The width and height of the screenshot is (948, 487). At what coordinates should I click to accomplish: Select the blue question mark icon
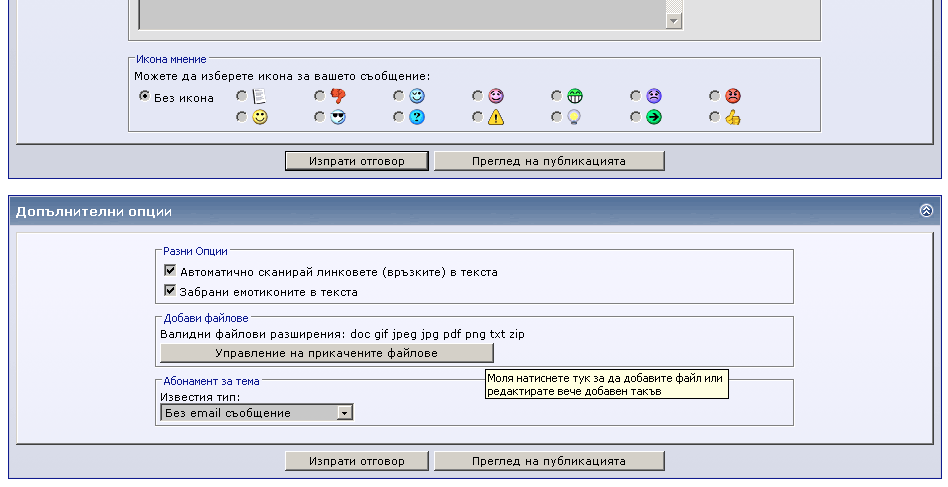pyautogui.click(x=399, y=117)
